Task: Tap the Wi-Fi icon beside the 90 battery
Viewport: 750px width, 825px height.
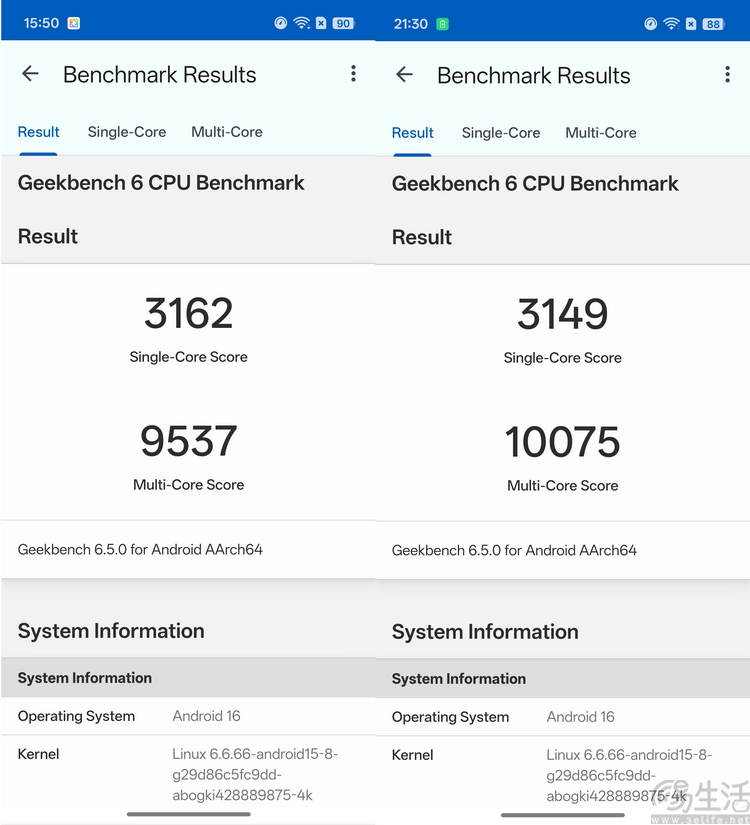Action: 301,23
